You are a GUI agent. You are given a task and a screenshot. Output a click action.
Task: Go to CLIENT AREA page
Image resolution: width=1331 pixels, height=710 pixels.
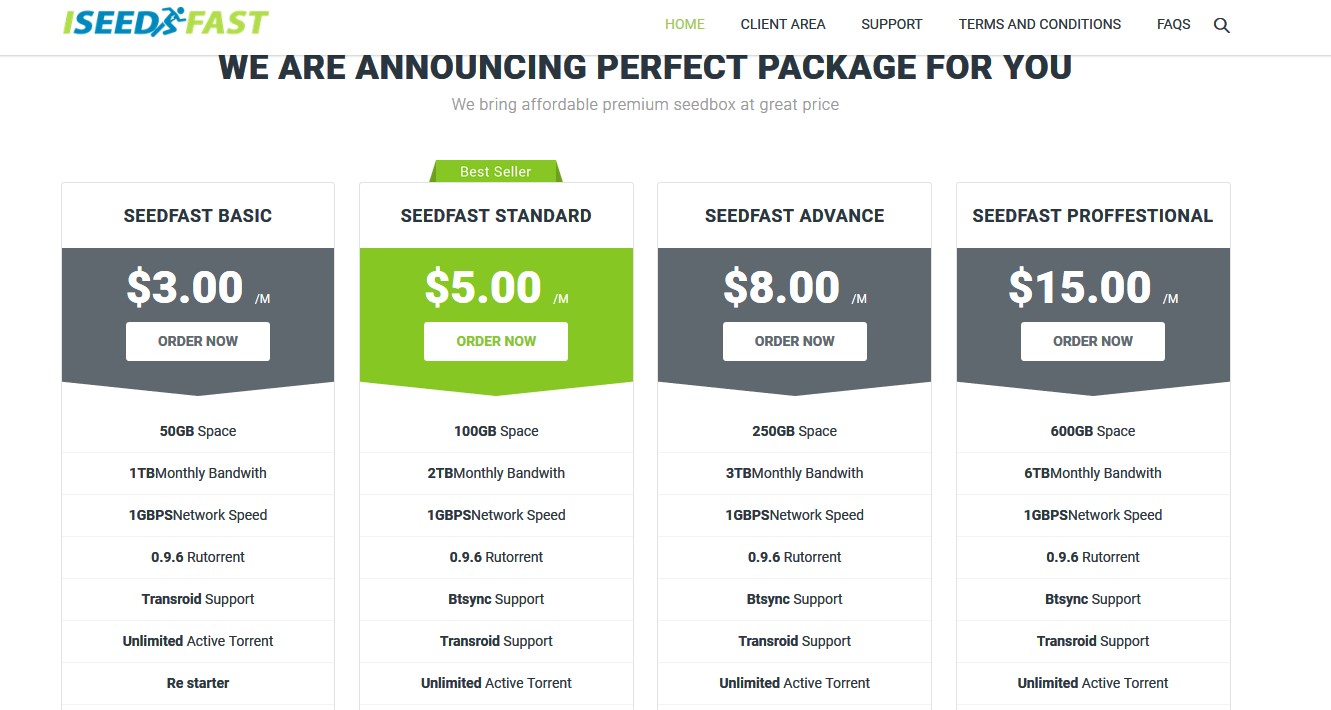[x=783, y=24]
